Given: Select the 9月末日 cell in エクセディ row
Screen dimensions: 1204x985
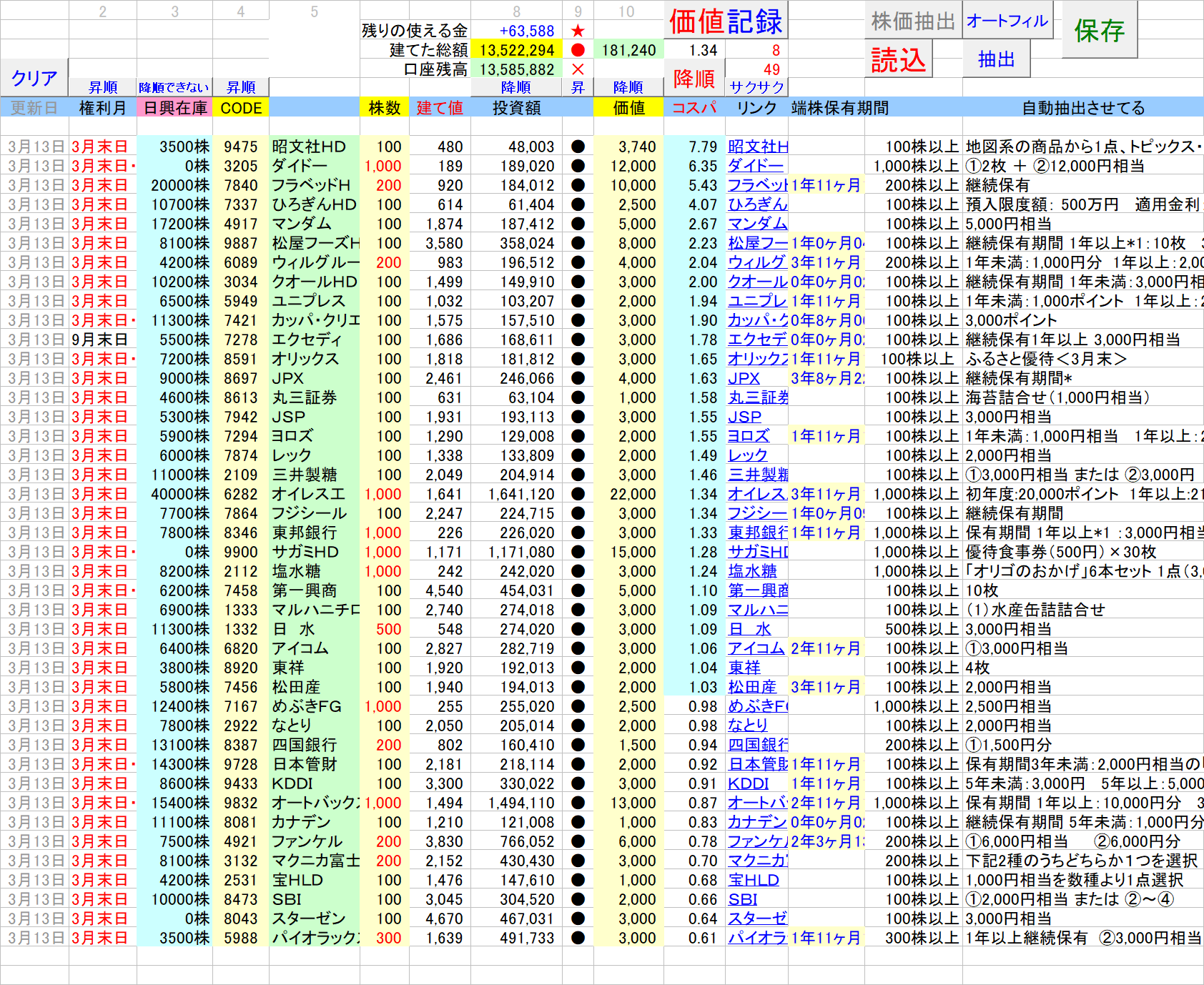Looking at the screenshot, I should (x=103, y=340).
